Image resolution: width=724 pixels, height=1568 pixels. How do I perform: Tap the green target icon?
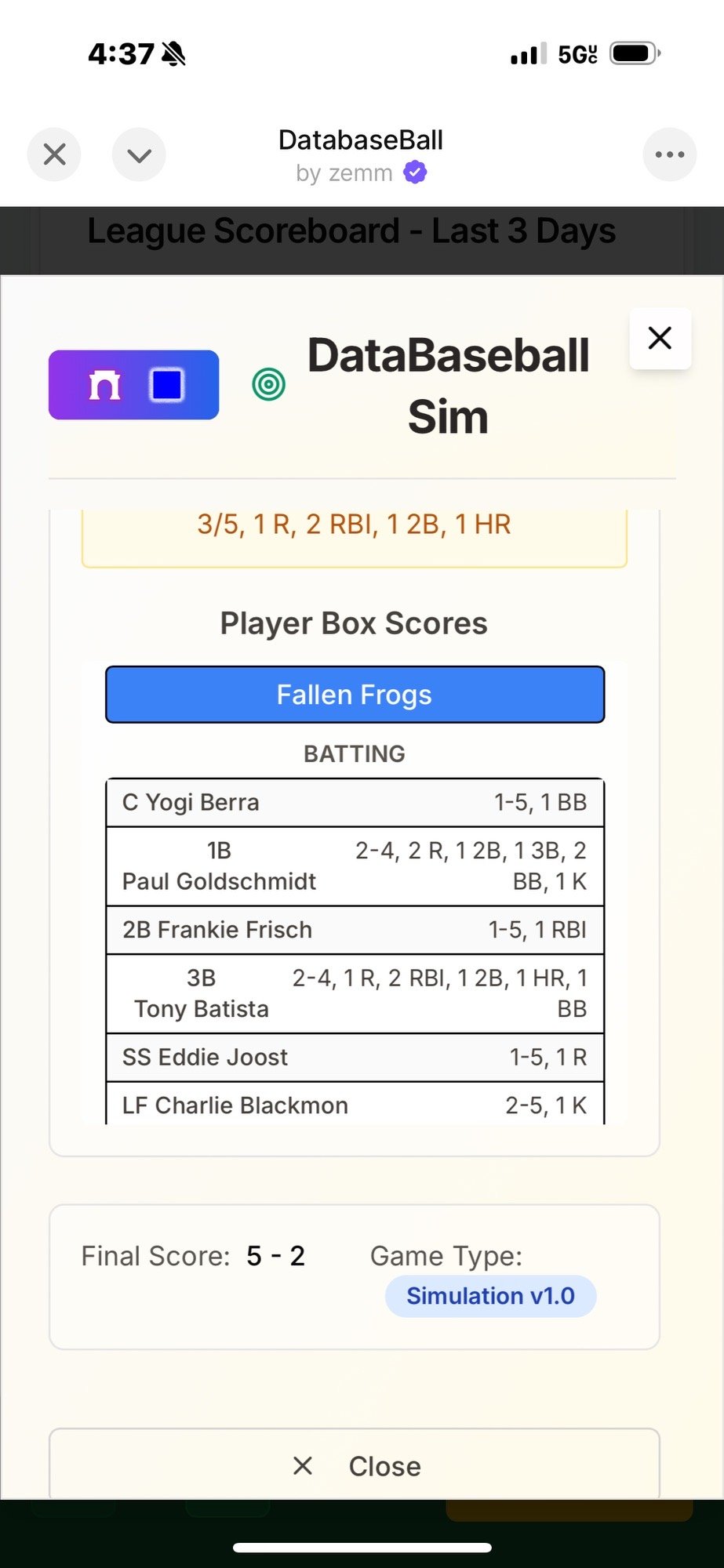[268, 384]
